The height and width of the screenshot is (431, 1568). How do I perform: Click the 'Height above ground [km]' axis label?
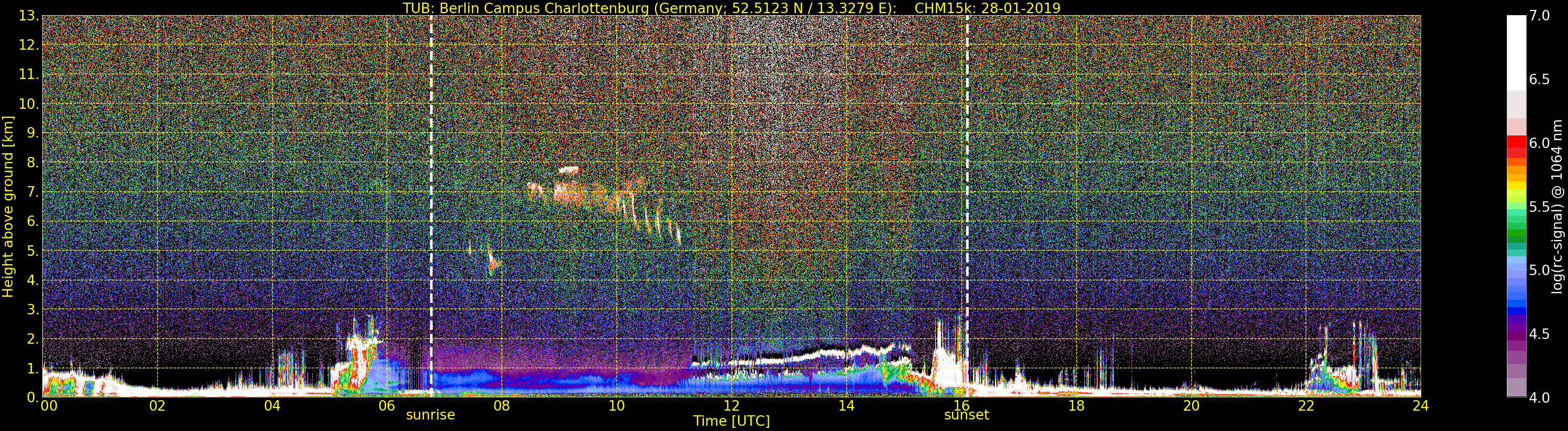8,207
